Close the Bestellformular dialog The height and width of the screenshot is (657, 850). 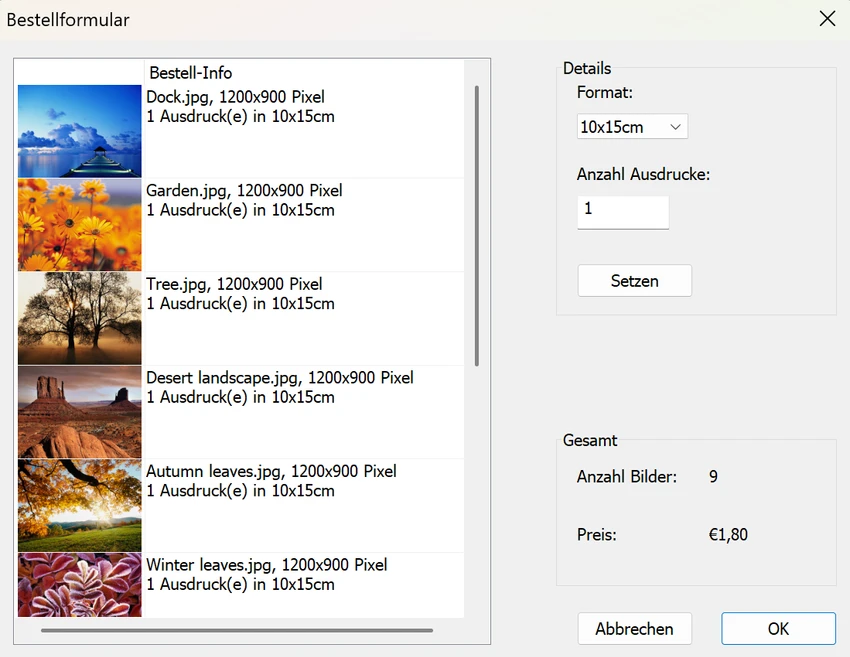point(827,19)
